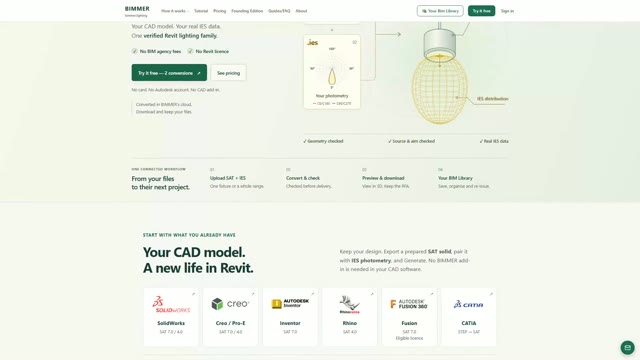
Task: Open Rhino card's external link arrow
Action: tap(372, 294)
